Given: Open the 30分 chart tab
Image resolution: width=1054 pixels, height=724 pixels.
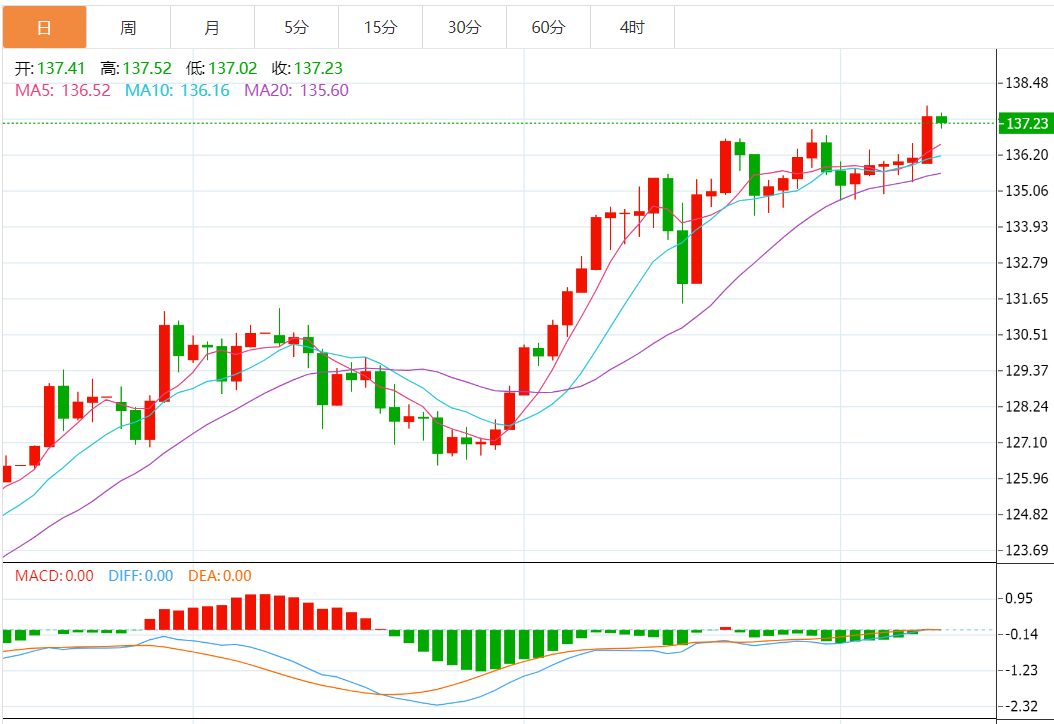Looking at the screenshot, I should pyautogui.click(x=464, y=28).
